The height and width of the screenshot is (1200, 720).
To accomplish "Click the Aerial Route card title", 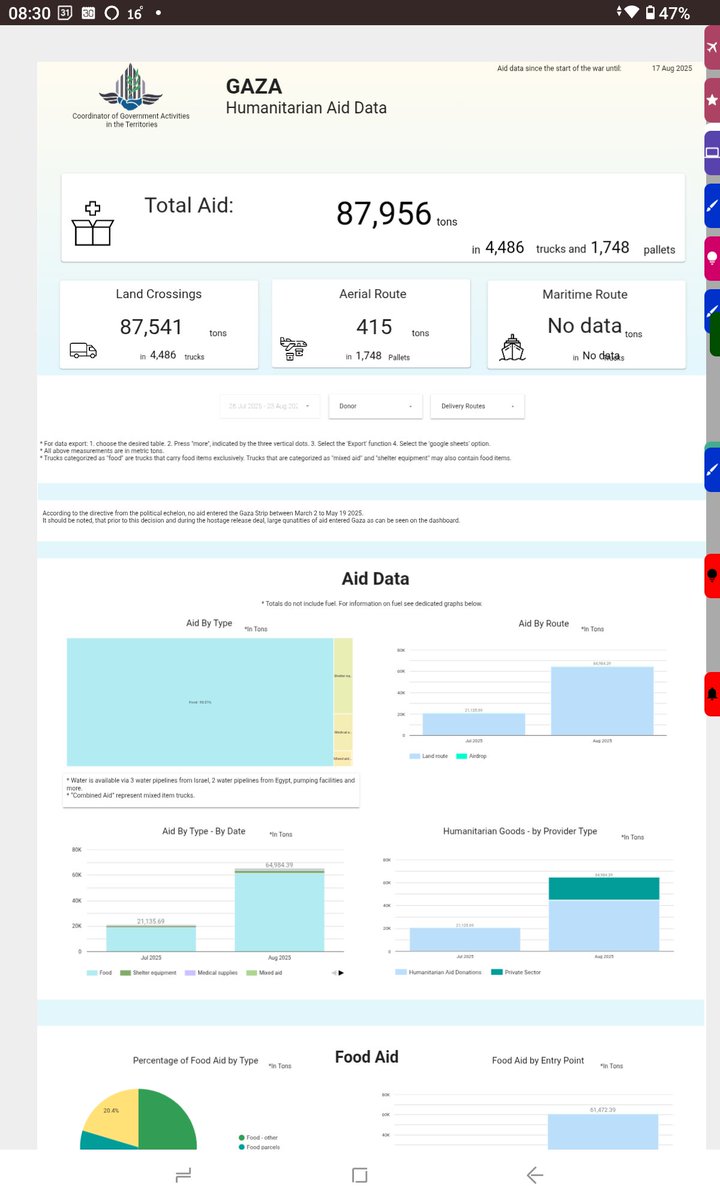I will [x=371, y=294].
